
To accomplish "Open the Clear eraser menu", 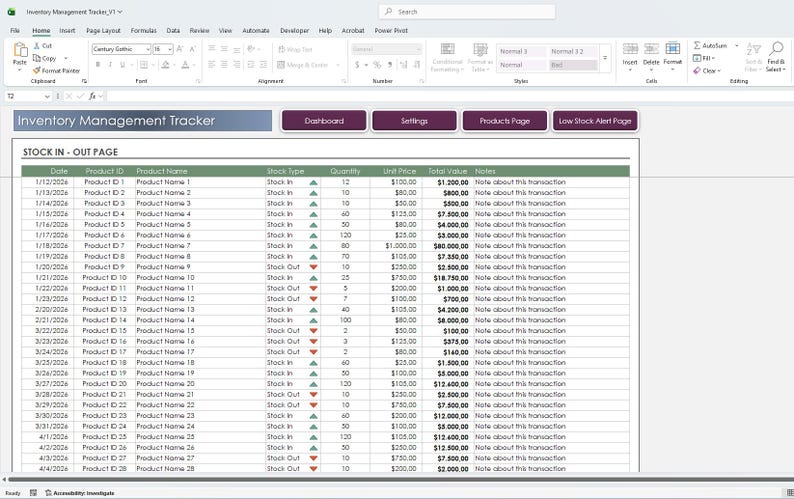I will coord(707,71).
